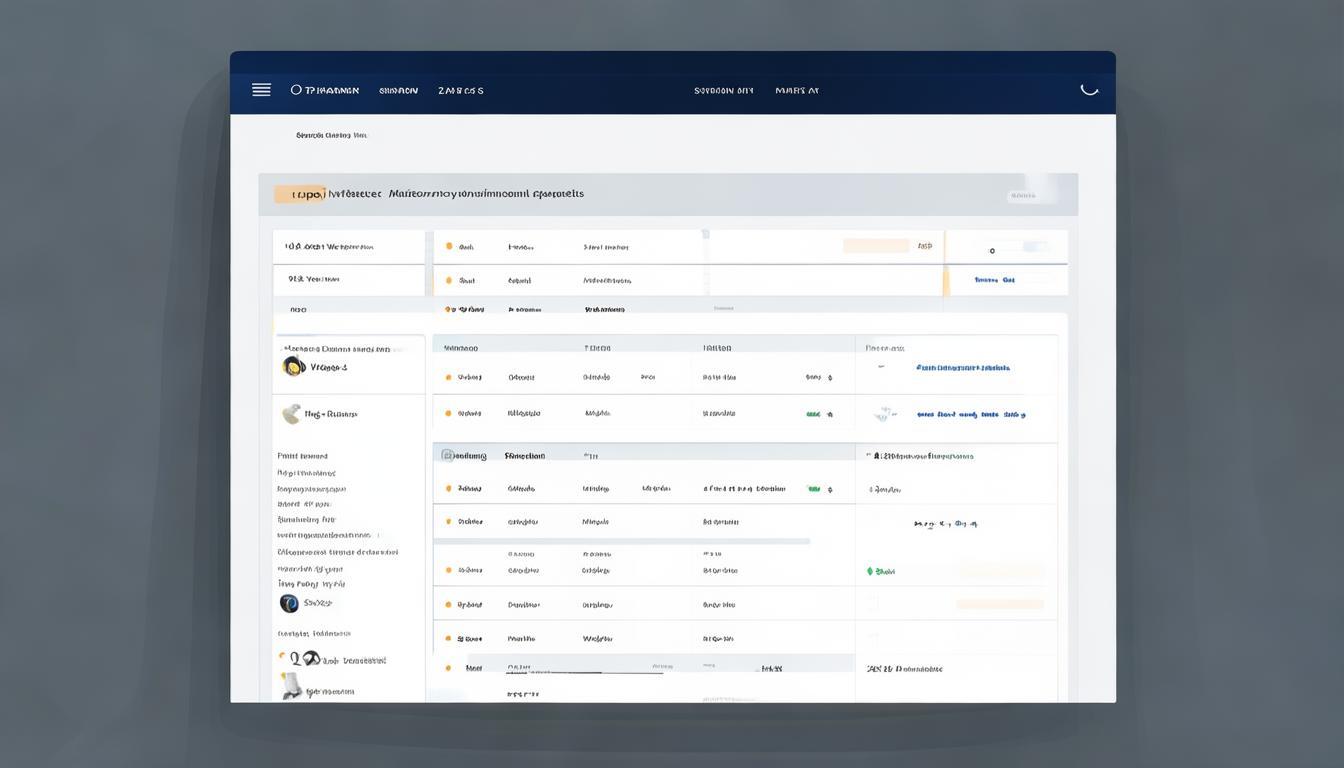Click the crescent loading icon in the top-right corner
This screenshot has width=1344, height=768.
click(x=1089, y=89)
